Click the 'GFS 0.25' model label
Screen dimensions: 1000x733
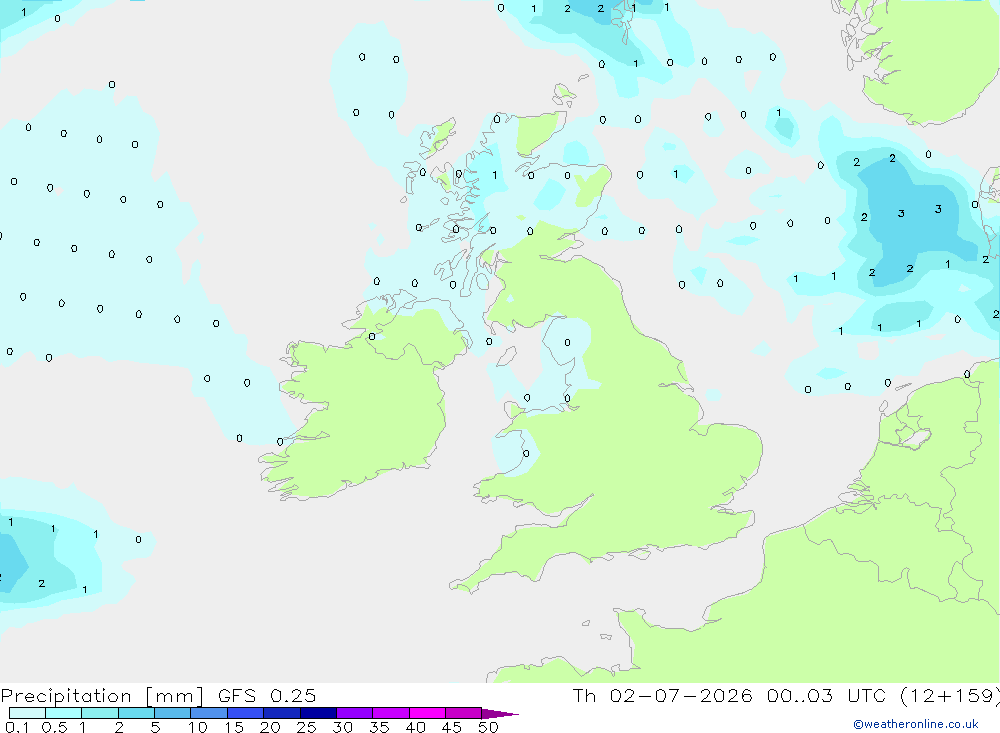[x=267, y=695]
